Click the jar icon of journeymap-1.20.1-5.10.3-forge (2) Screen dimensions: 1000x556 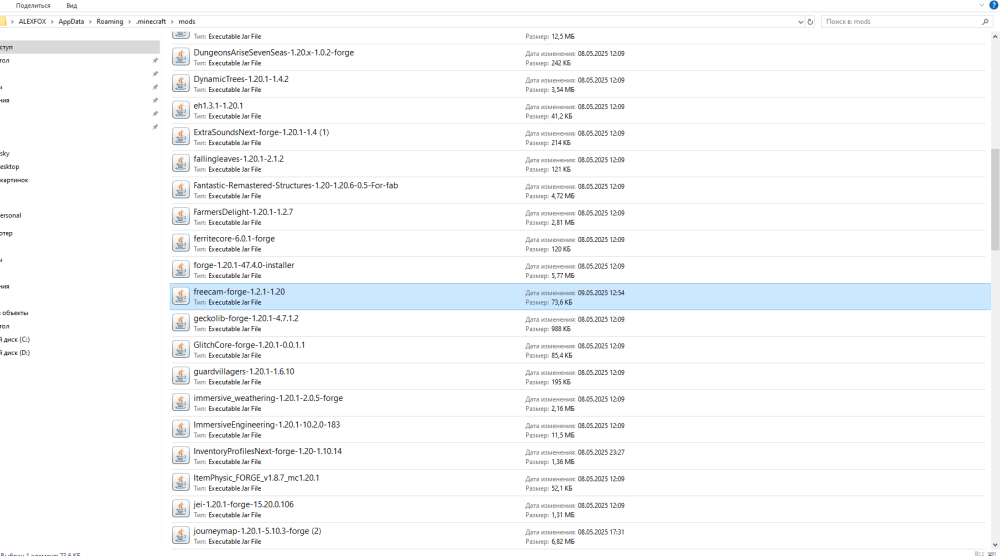(x=180, y=535)
